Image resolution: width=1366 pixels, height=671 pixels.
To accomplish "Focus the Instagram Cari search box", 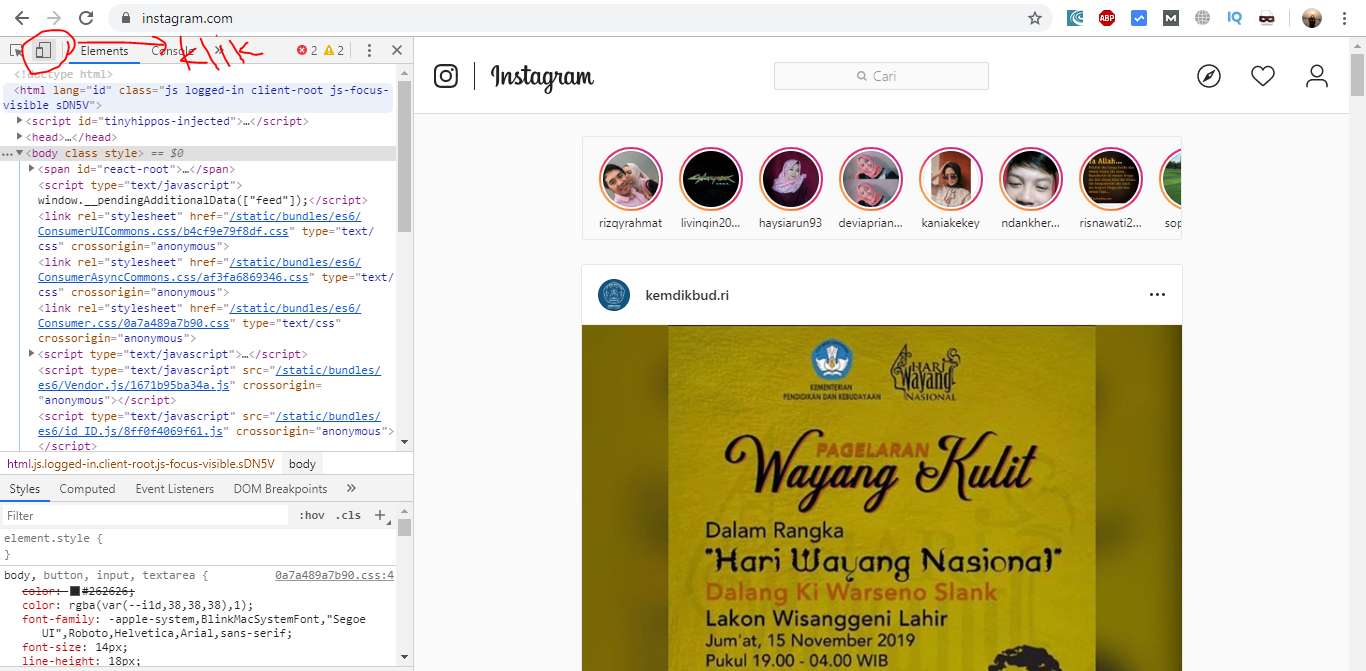I will [881, 76].
